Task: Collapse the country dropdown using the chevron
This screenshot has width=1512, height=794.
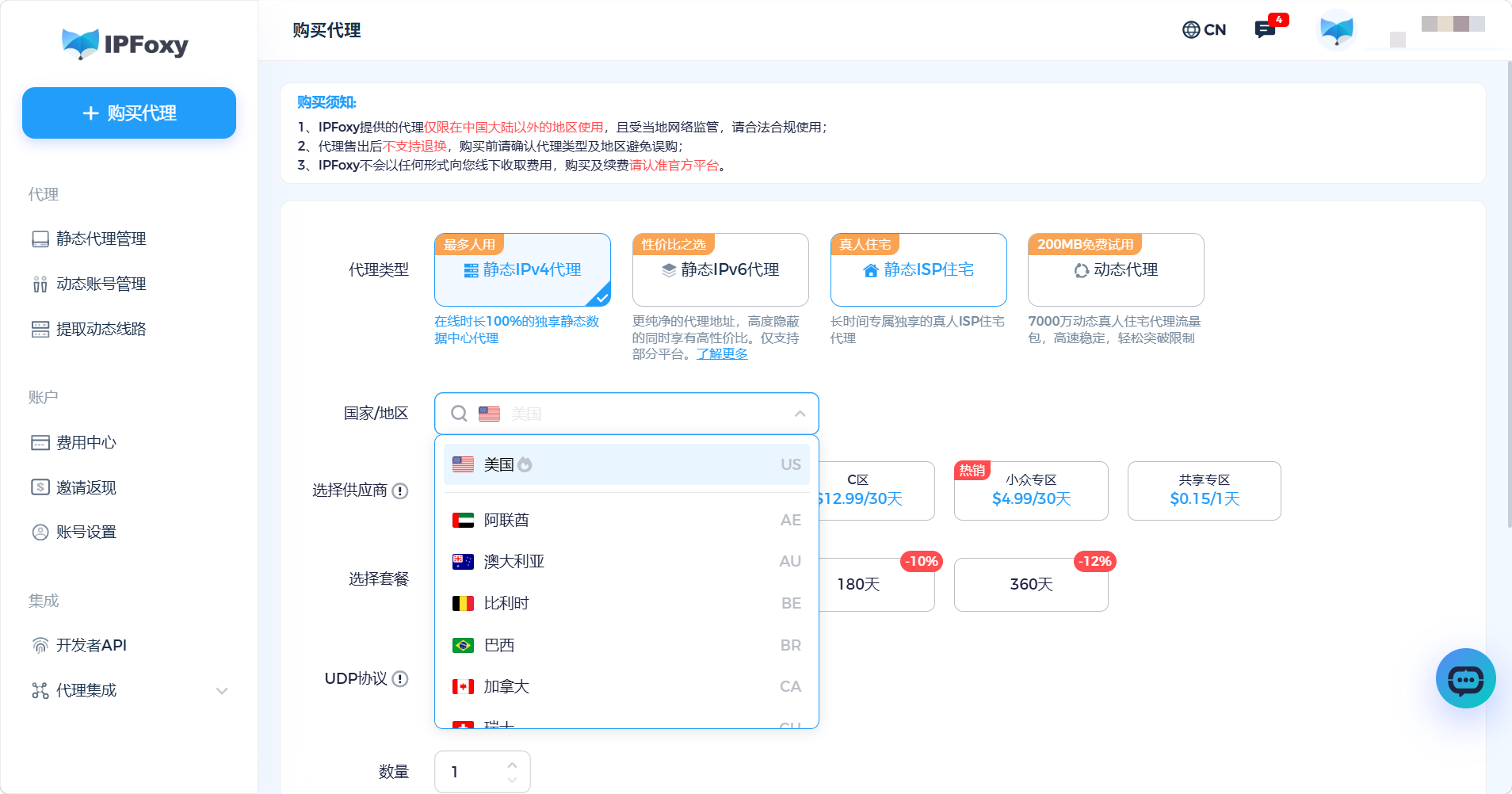Action: click(800, 414)
